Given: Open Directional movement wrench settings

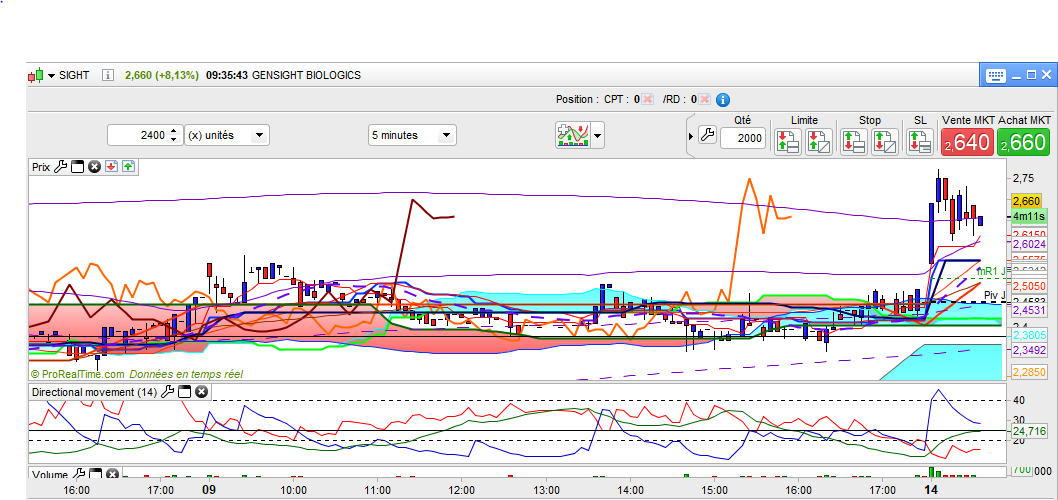Looking at the screenshot, I should pyautogui.click(x=168, y=392).
